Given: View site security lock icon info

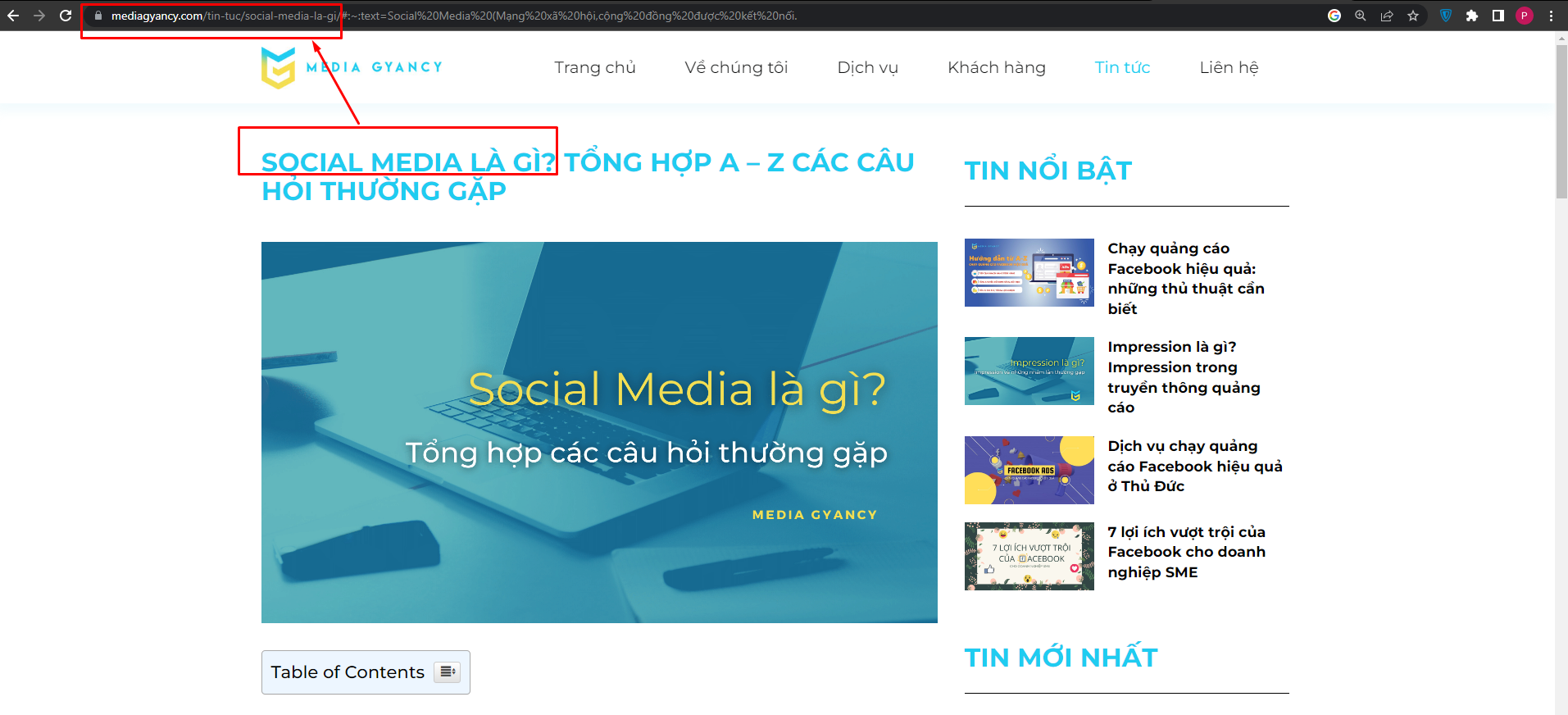Looking at the screenshot, I should point(98,16).
